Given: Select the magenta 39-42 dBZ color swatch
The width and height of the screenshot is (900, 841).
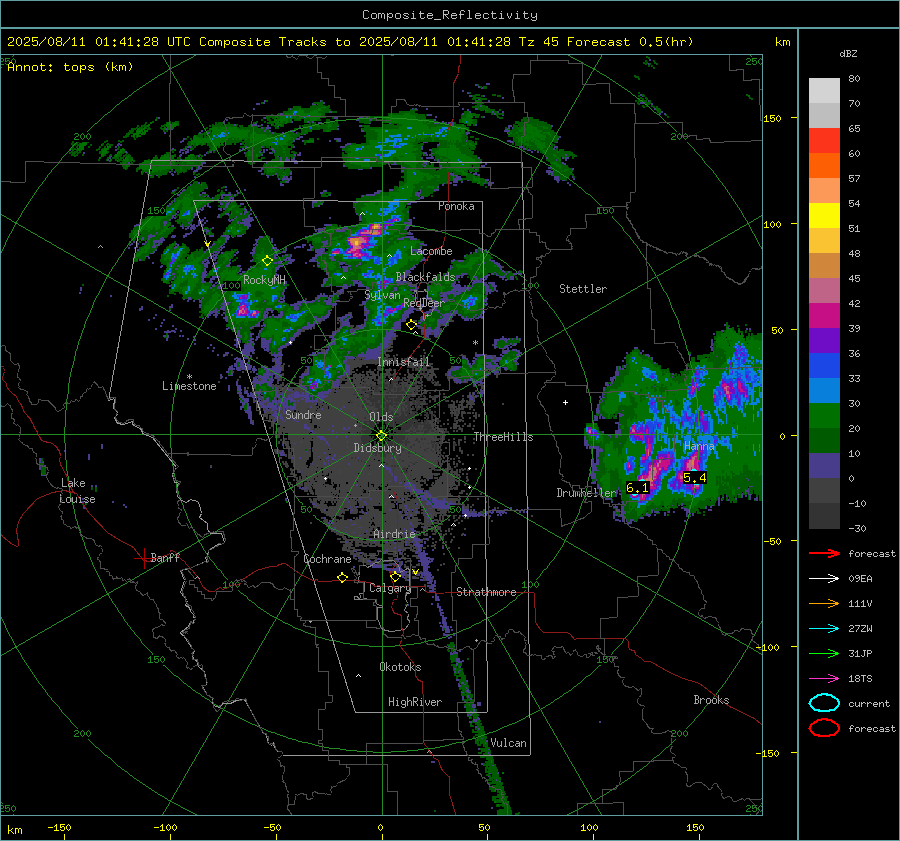Looking at the screenshot, I should click(824, 316).
